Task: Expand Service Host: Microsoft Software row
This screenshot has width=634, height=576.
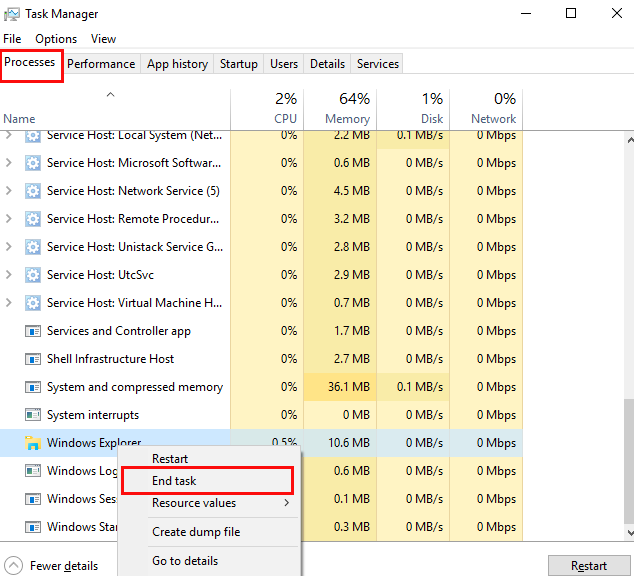Action: tap(8, 162)
